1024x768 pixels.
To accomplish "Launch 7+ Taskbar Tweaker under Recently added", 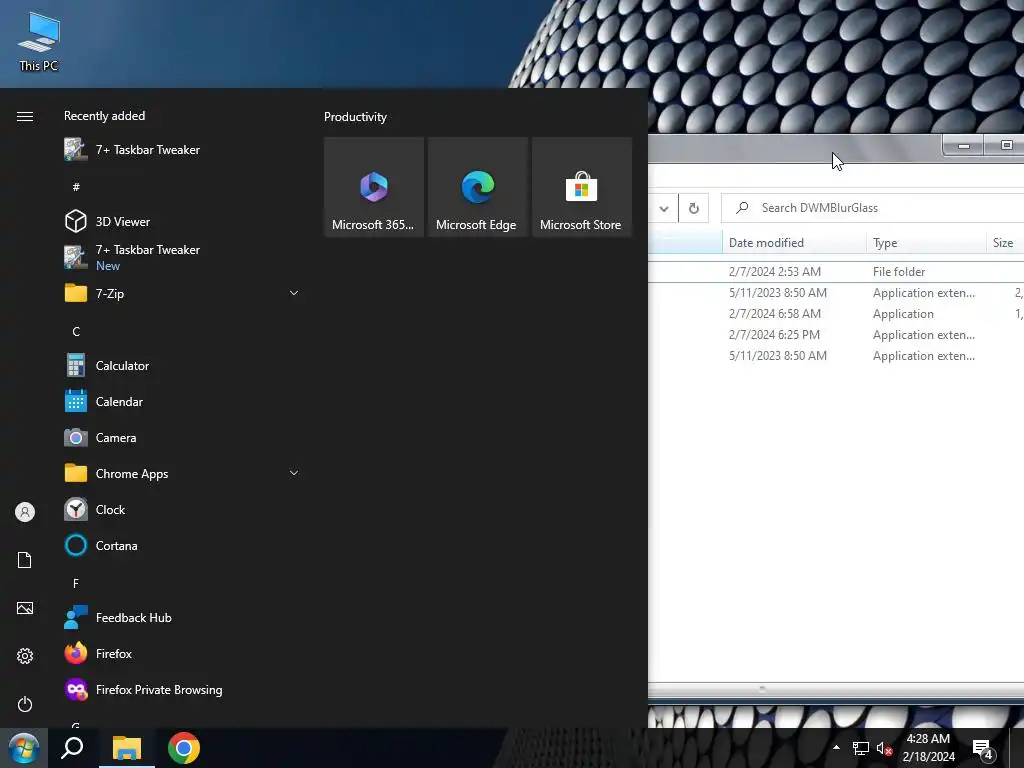I will point(183,150).
